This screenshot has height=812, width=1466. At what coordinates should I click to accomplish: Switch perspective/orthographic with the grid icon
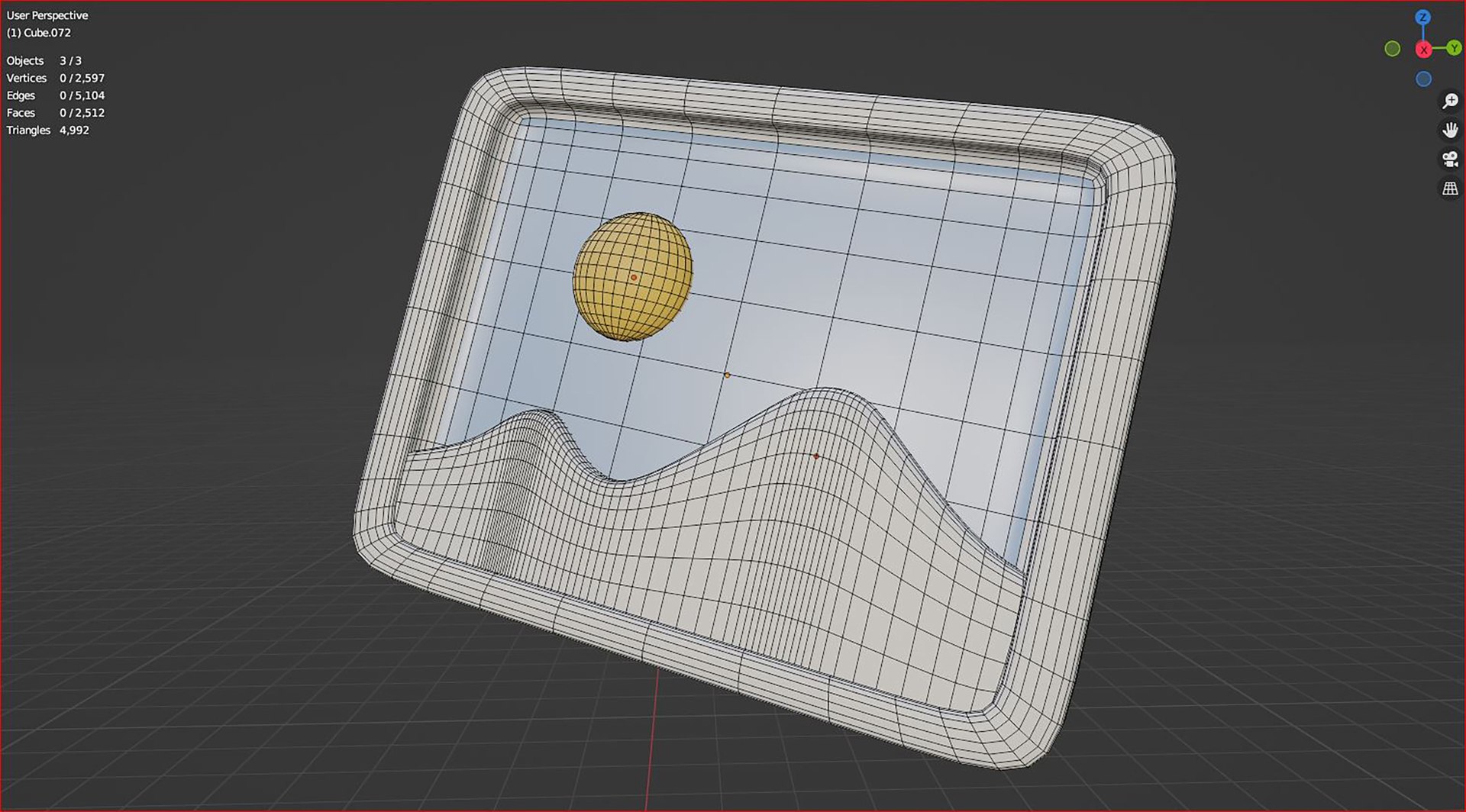coord(1449,188)
